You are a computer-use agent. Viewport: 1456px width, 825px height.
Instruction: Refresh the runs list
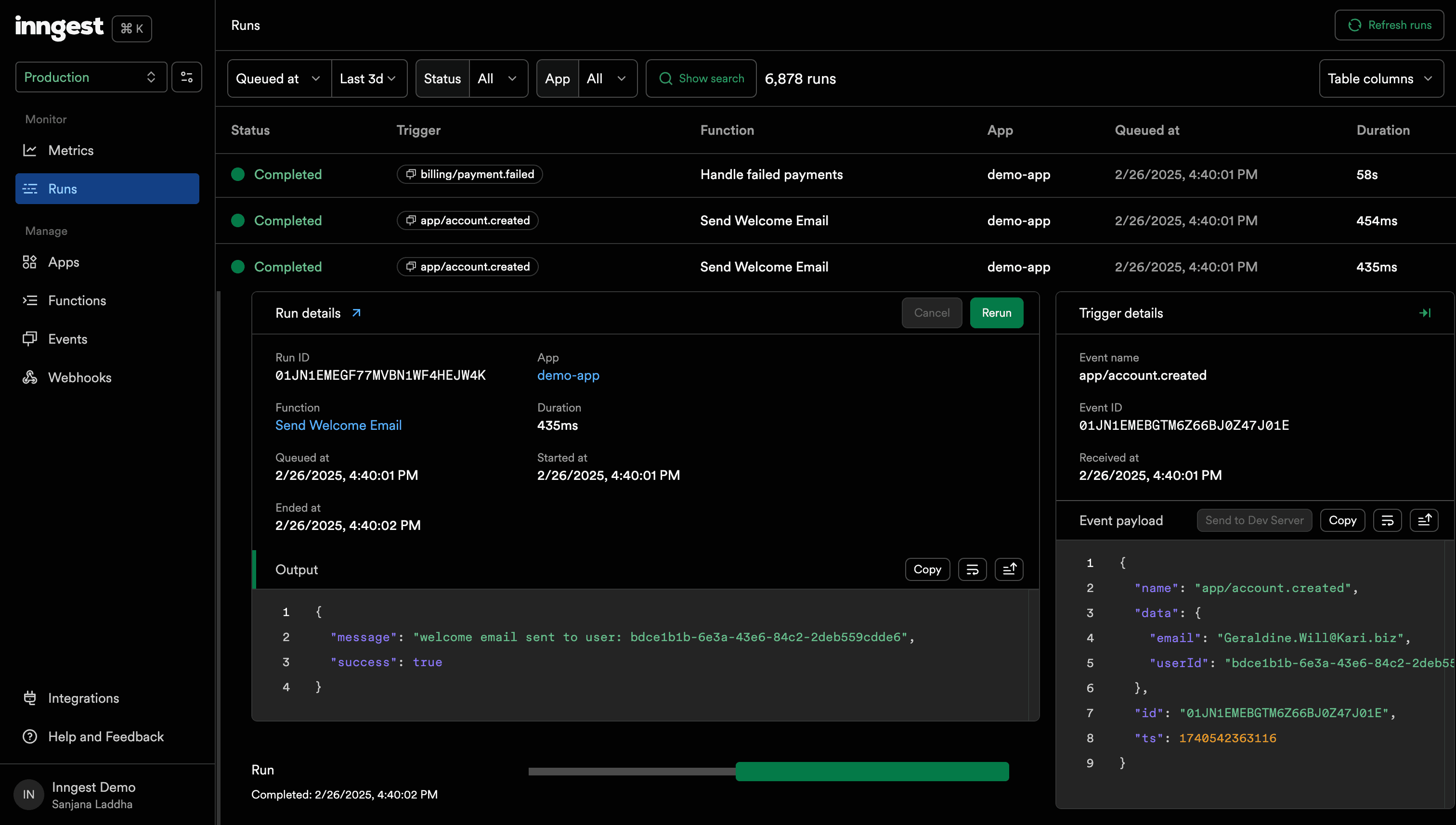[x=1389, y=25]
